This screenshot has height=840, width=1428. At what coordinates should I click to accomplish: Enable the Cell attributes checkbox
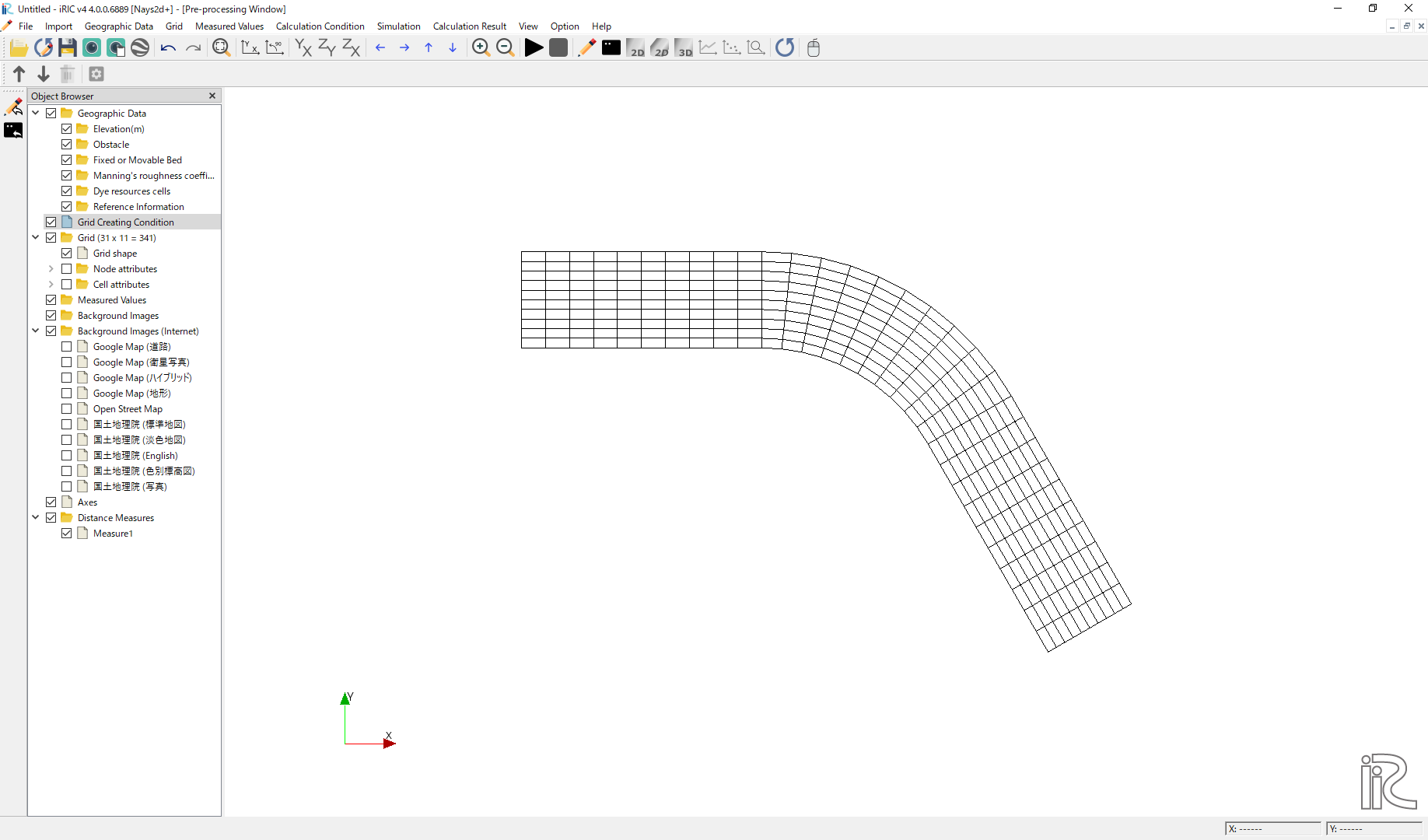click(x=67, y=285)
